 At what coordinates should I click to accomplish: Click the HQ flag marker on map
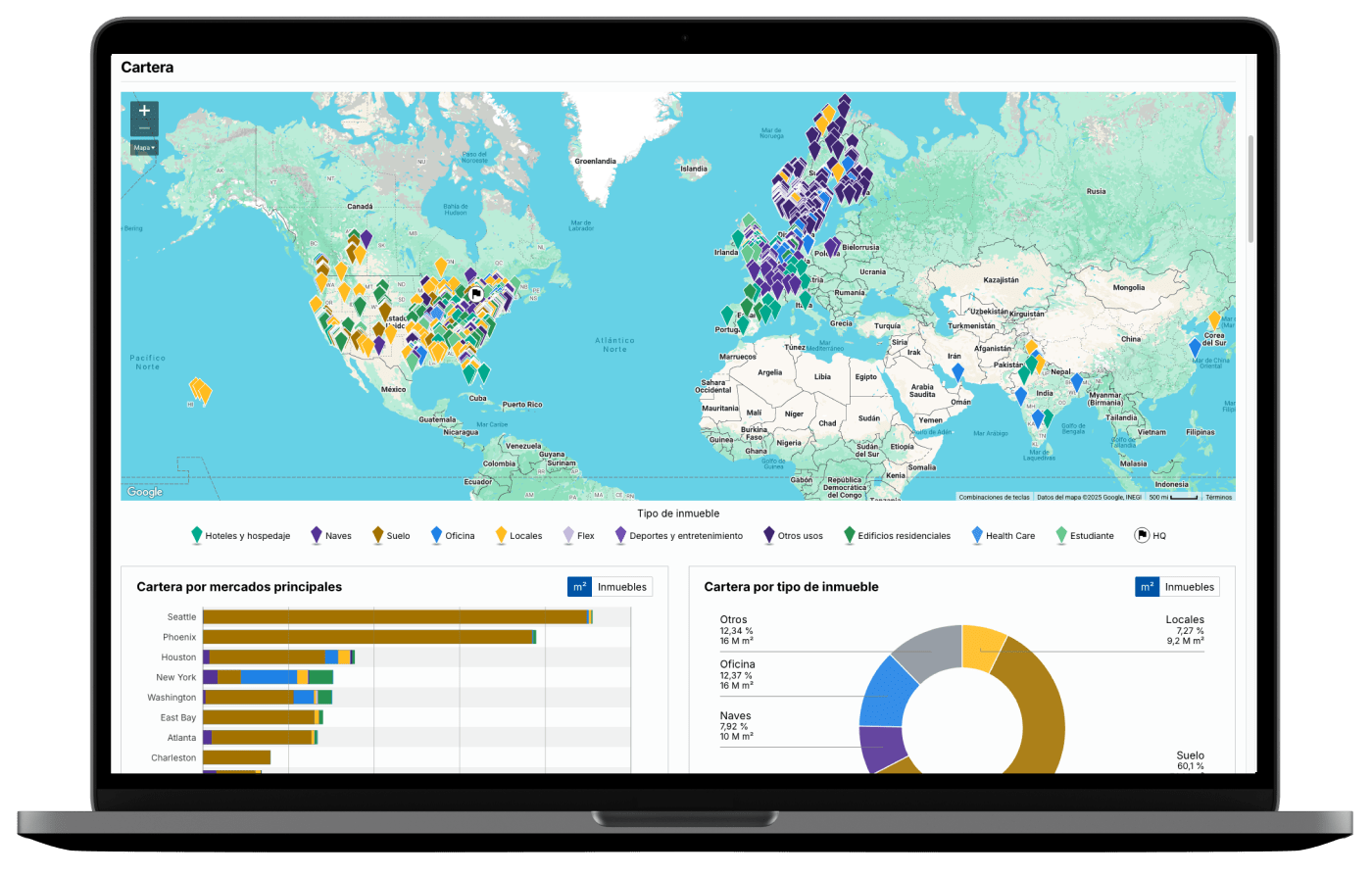point(475,293)
